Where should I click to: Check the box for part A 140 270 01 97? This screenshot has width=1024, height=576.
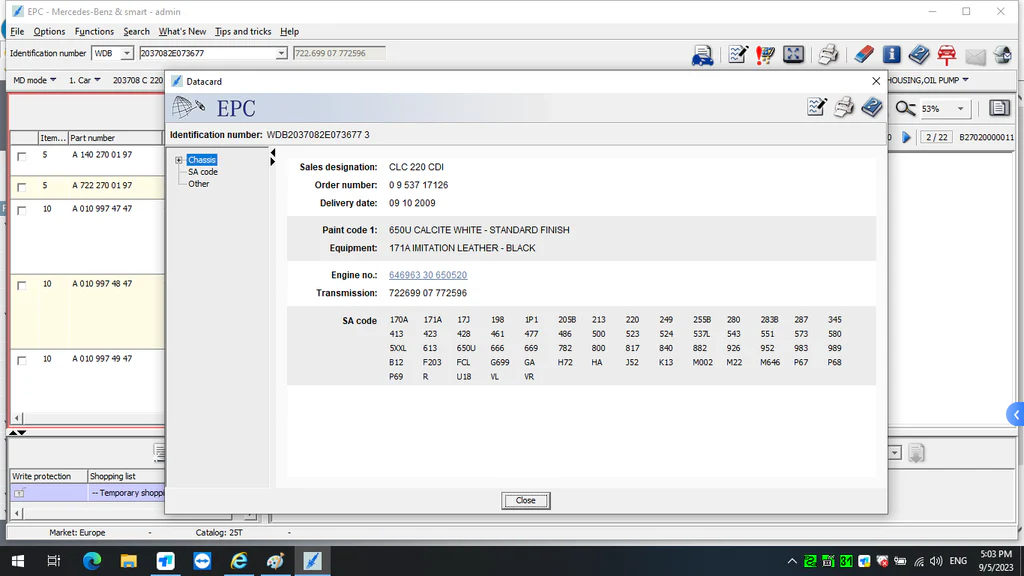pos(22,156)
